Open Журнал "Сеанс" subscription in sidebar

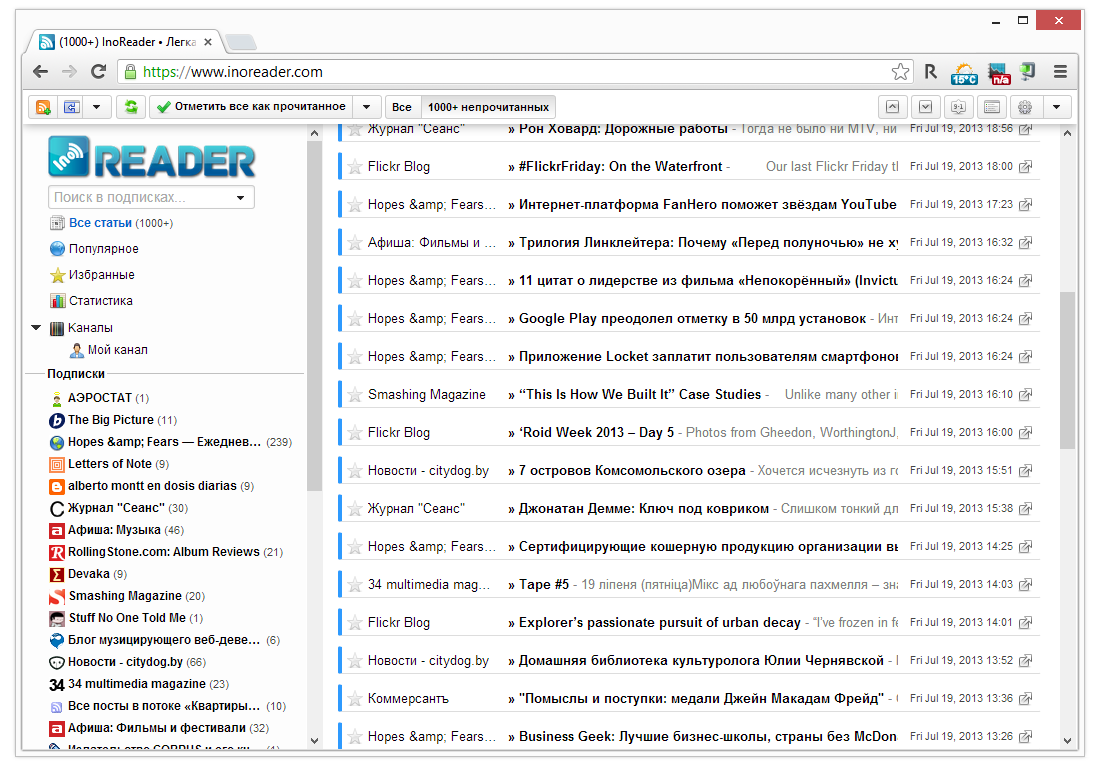[x=117, y=508]
